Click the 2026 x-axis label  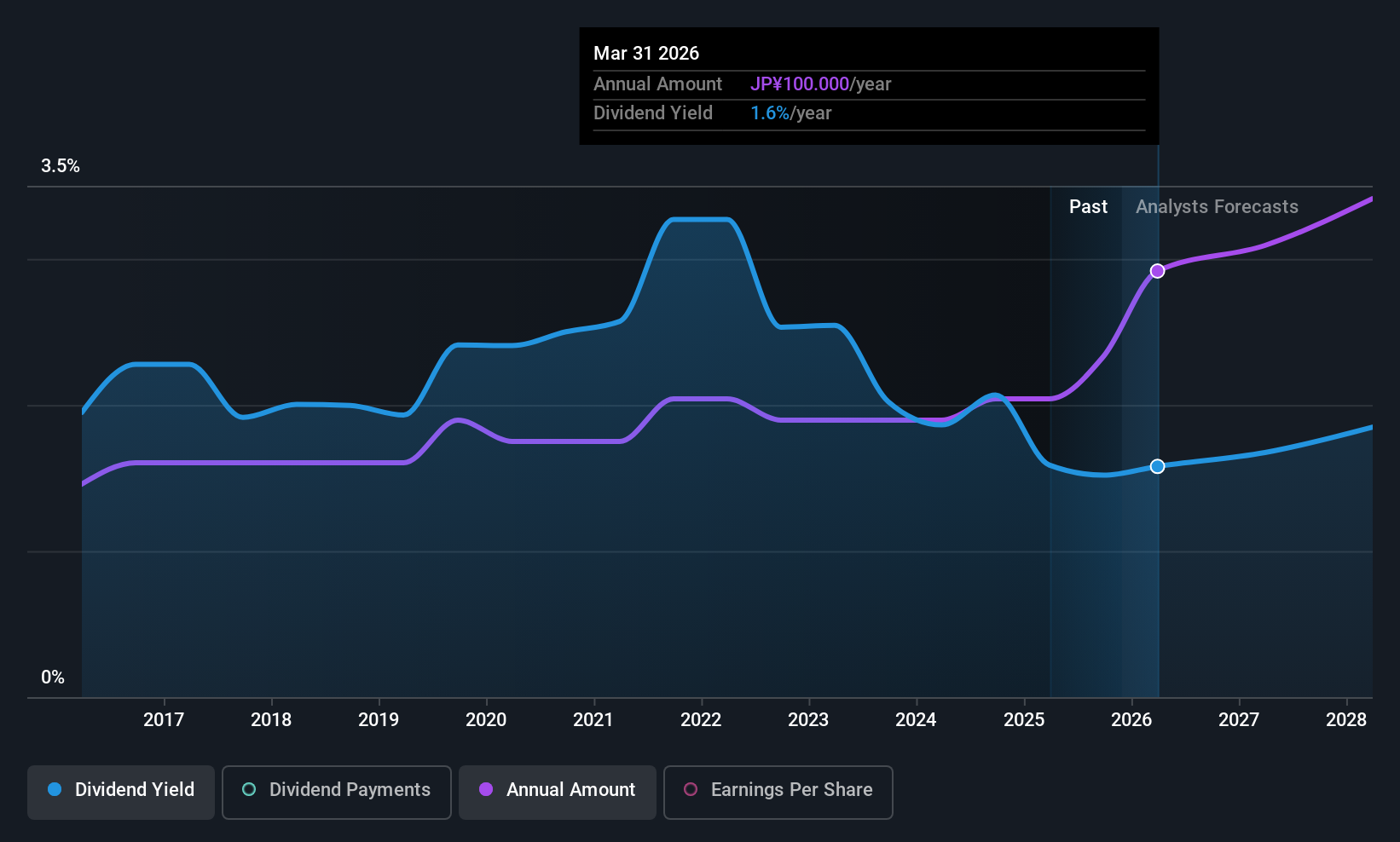[1131, 720]
